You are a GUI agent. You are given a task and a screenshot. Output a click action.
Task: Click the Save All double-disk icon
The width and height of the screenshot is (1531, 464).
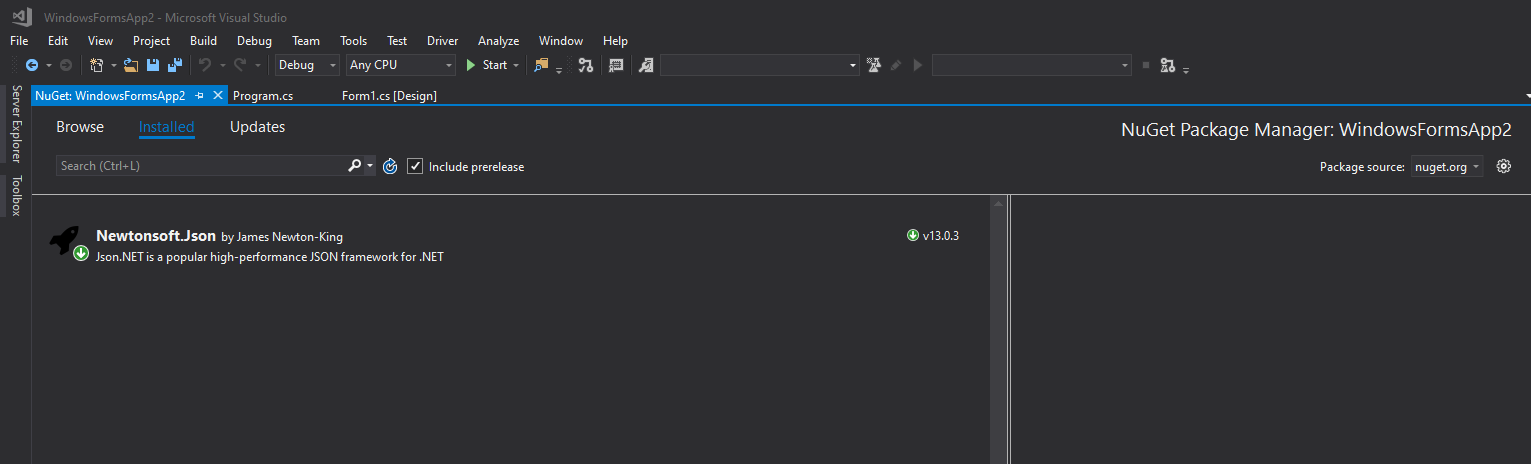click(x=174, y=65)
